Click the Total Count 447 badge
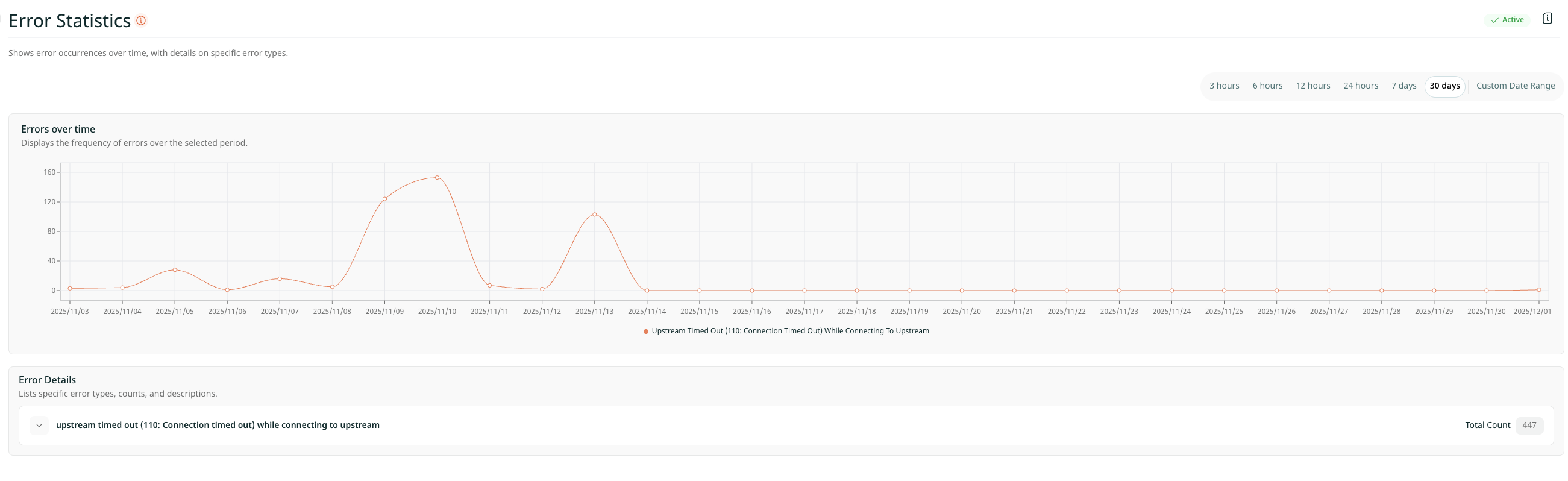This screenshot has width=1568, height=481. pyautogui.click(x=1528, y=425)
